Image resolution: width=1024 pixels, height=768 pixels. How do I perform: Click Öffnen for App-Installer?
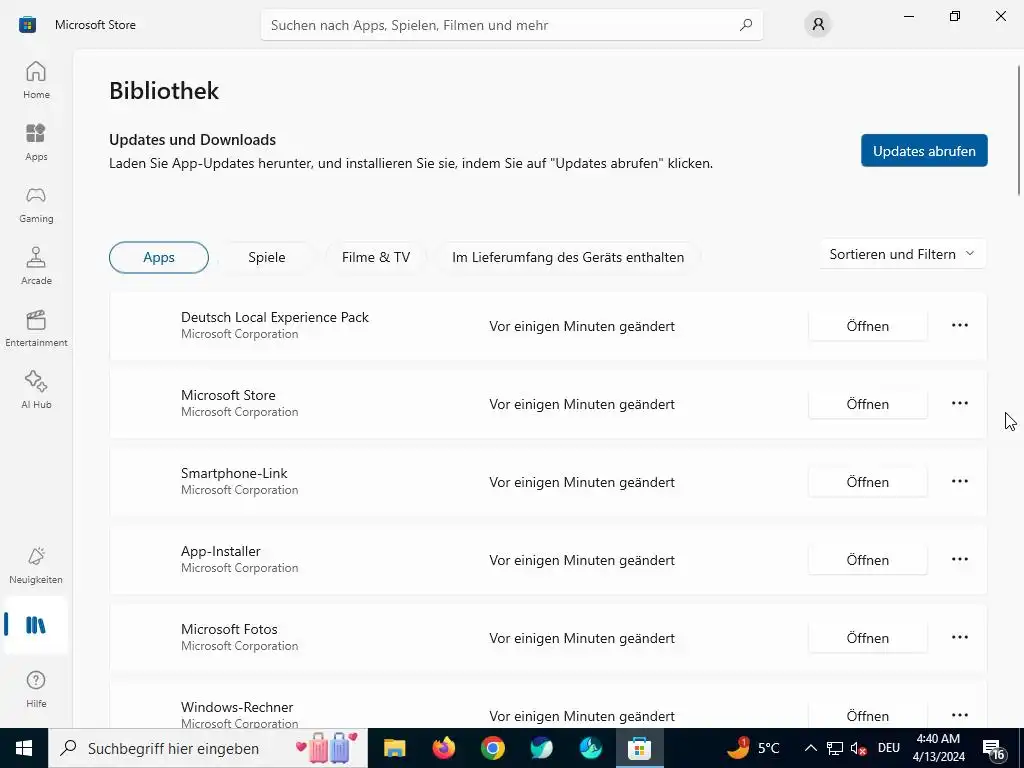click(x=868, y=560)
